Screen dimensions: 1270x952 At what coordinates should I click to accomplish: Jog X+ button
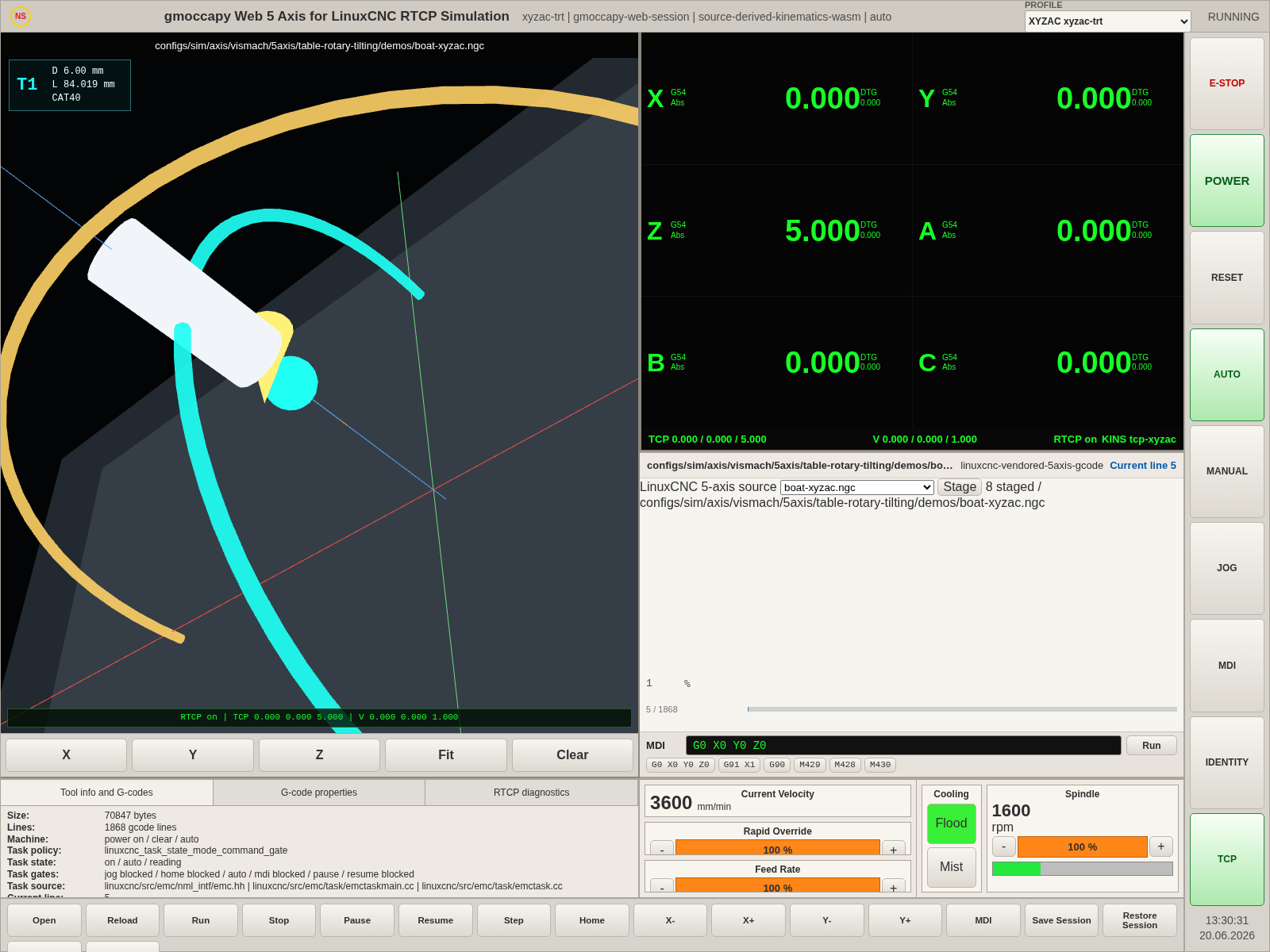click(x=748, y=920)
